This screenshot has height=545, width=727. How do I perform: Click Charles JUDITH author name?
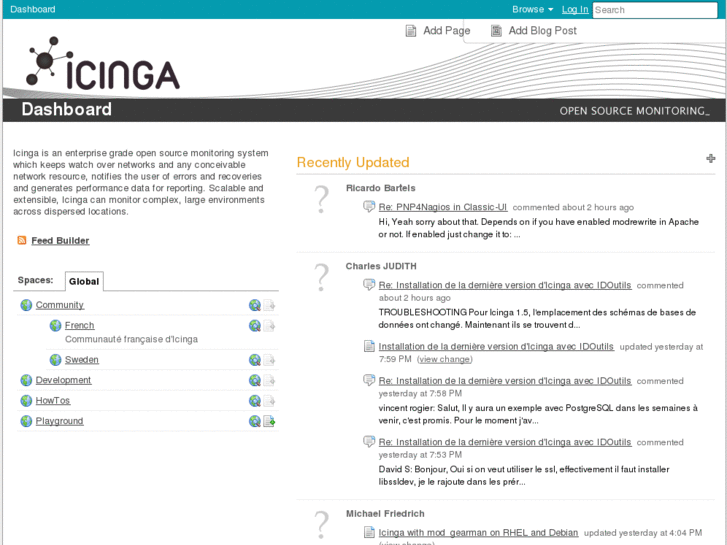point(381,266)
